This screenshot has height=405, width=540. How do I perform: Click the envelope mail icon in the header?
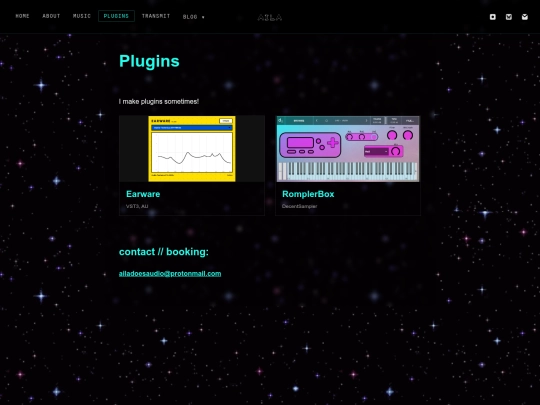[525, 17]
